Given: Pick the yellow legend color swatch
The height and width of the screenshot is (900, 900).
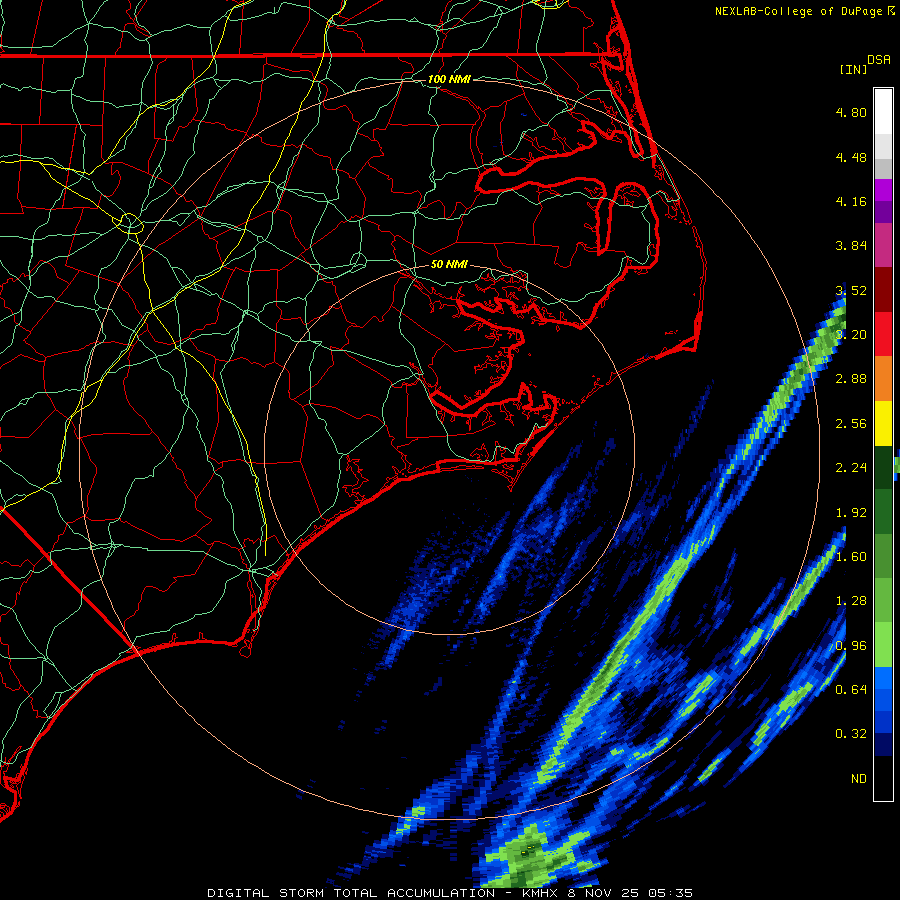Looking at the screenshot, I should coord(883,424).
